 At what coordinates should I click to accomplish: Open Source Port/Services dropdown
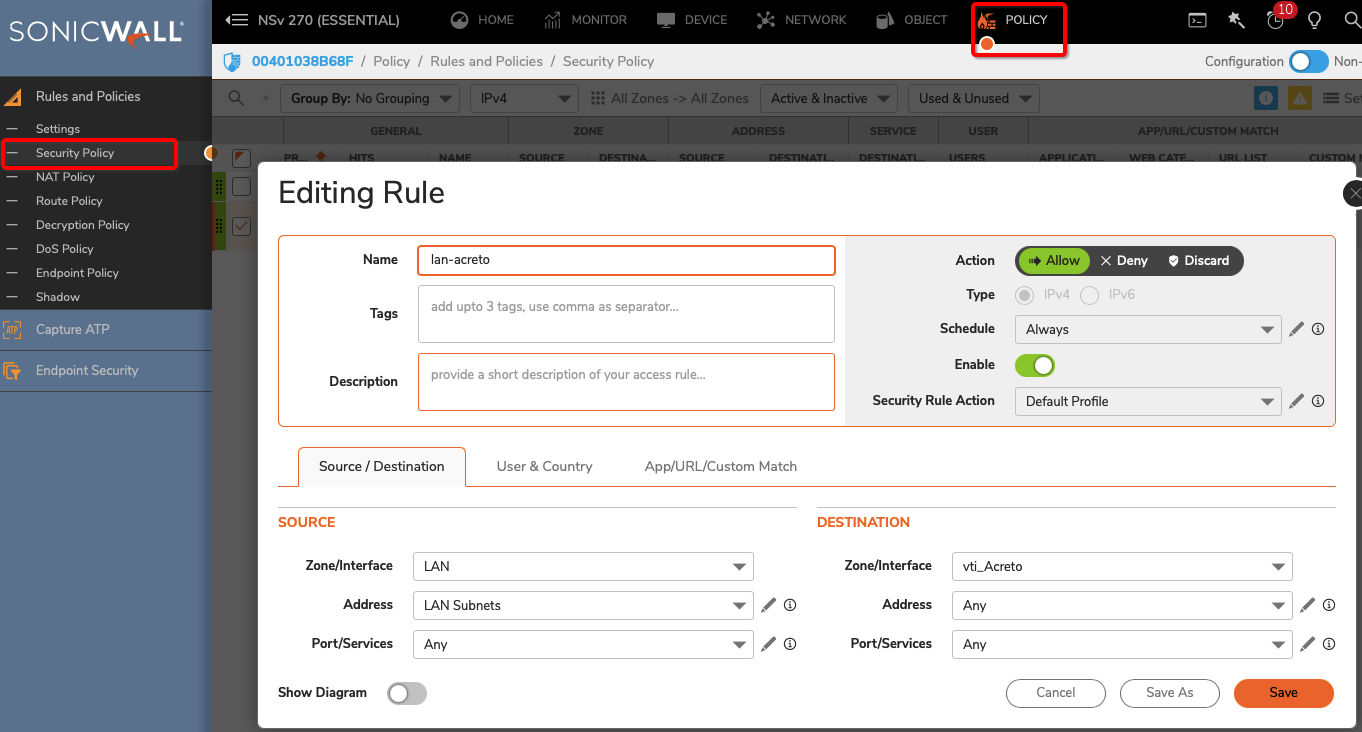click(583, 644)
